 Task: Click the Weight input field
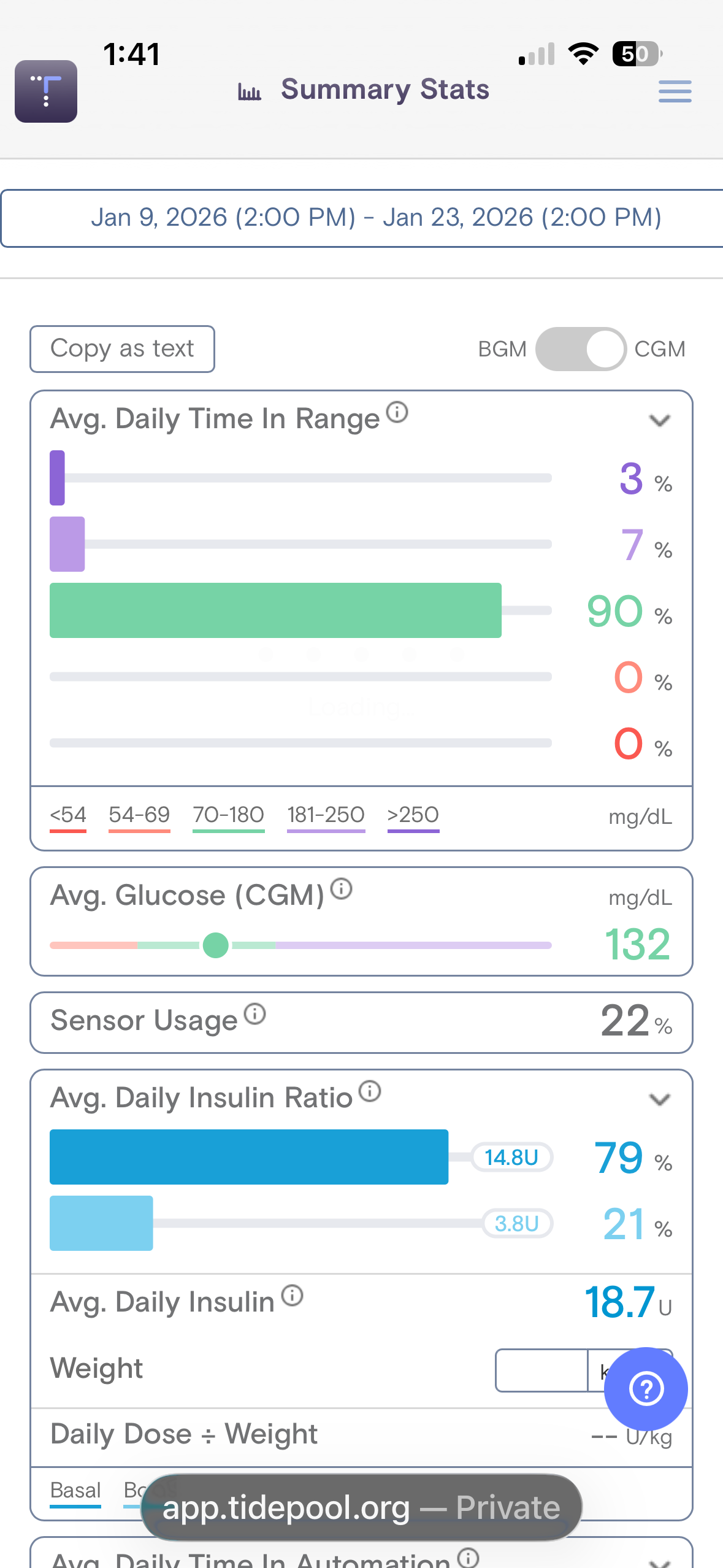coord(541,1370)
